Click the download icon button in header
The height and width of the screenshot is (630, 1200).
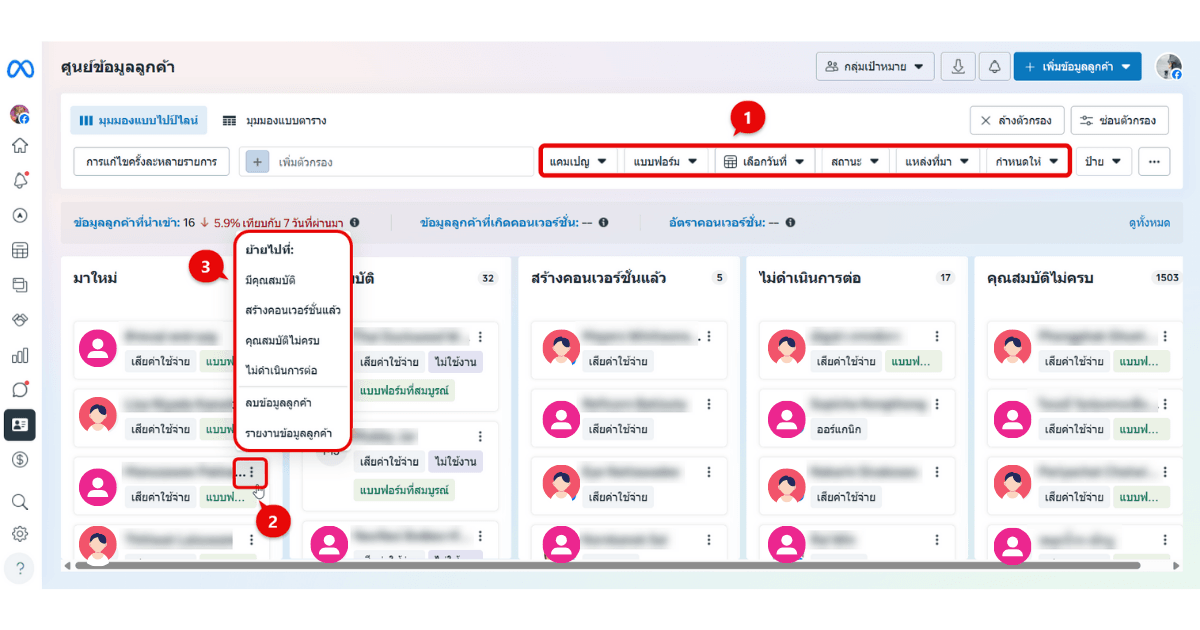click(958, 66)
